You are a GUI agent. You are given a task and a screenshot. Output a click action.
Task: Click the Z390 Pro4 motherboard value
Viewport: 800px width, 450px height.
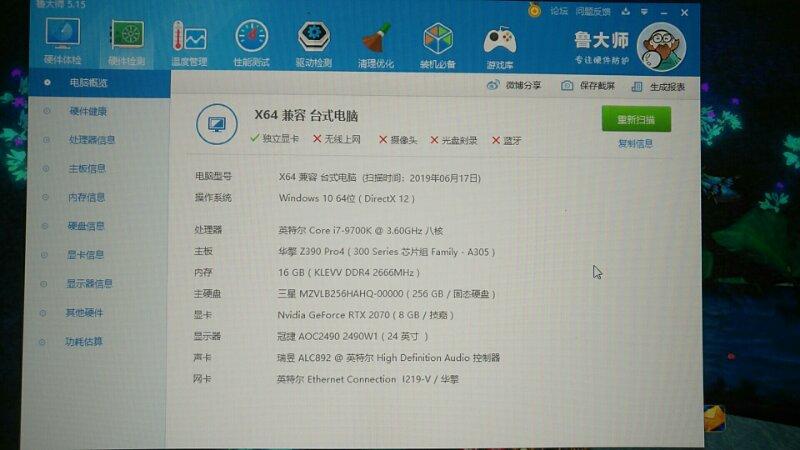pos(386,252)
